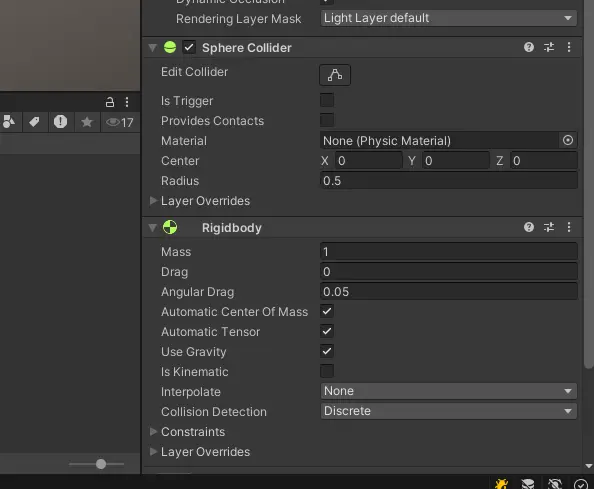Click the Mass field
Screen dimensions: 594x489
pyautogui.click(x=449, y=252)
